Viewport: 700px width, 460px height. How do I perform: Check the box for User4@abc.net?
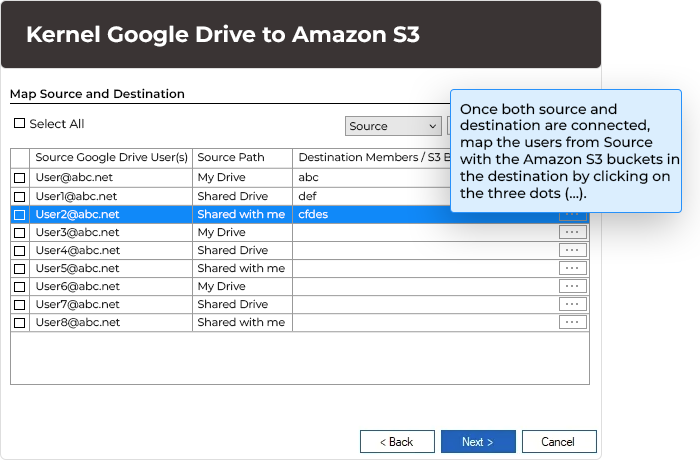(20, 251)
